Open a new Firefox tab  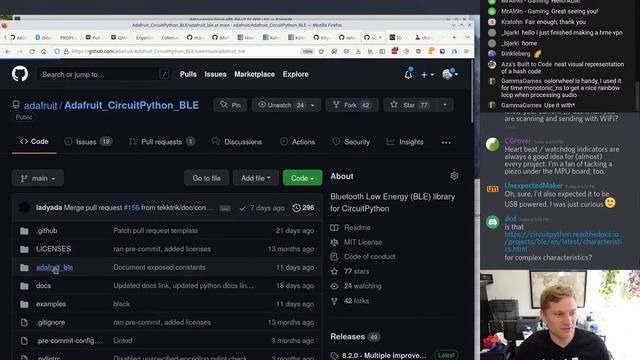(454, 37)
